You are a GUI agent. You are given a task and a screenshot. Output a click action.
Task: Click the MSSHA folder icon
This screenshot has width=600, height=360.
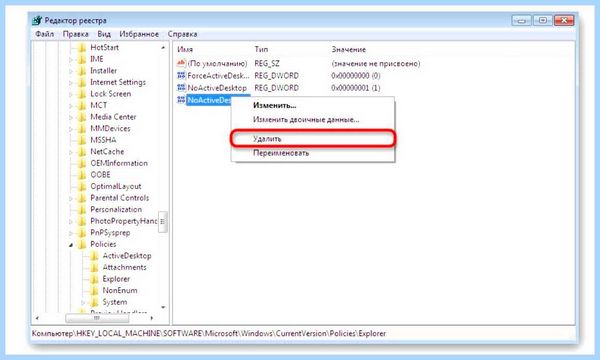tap(82, 140)
